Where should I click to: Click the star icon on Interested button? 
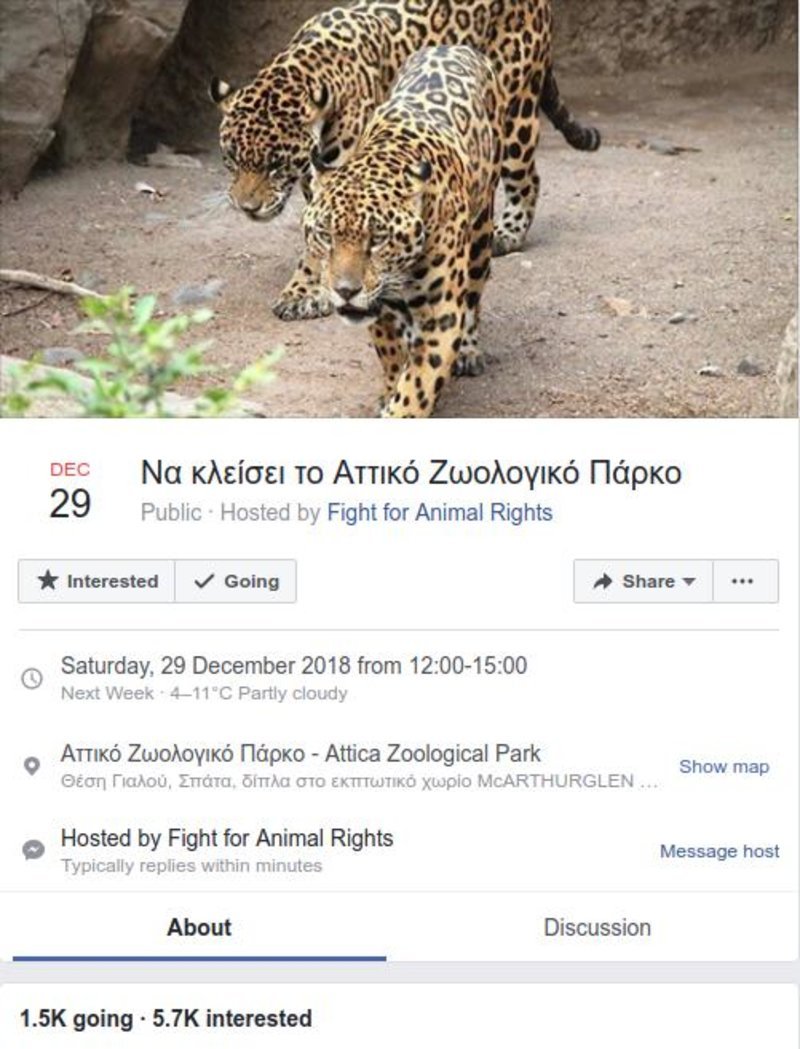pyautogui.click(x=47, y=581)
